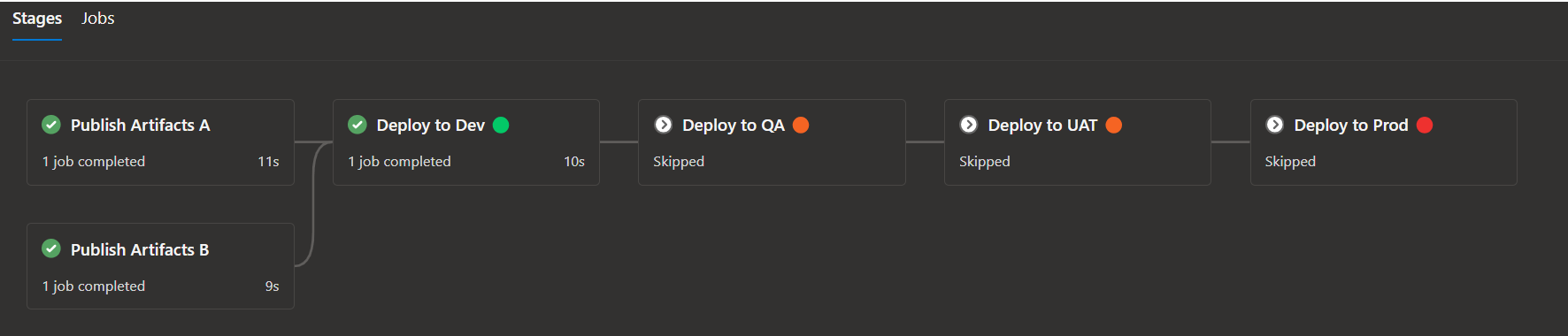The image size is (1568, 336).
Task: Click the red circle next to Deploy to Prod
Action: [x=1425, y=125]
